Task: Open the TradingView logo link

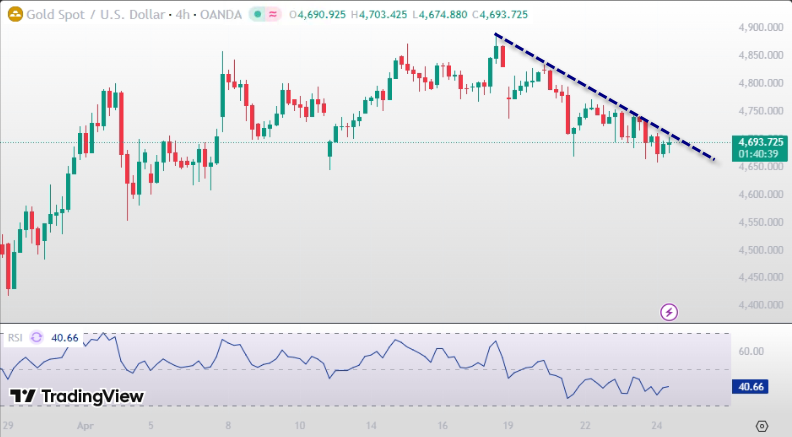Action: coord(76,397)
